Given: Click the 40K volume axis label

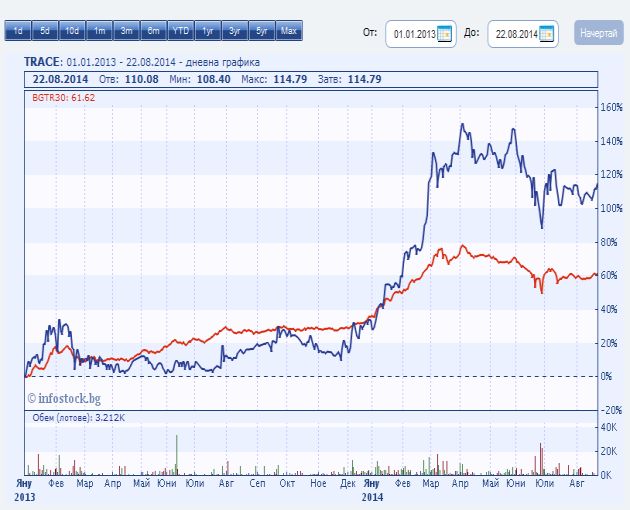Looking at the screenshot, I should 609,427.
